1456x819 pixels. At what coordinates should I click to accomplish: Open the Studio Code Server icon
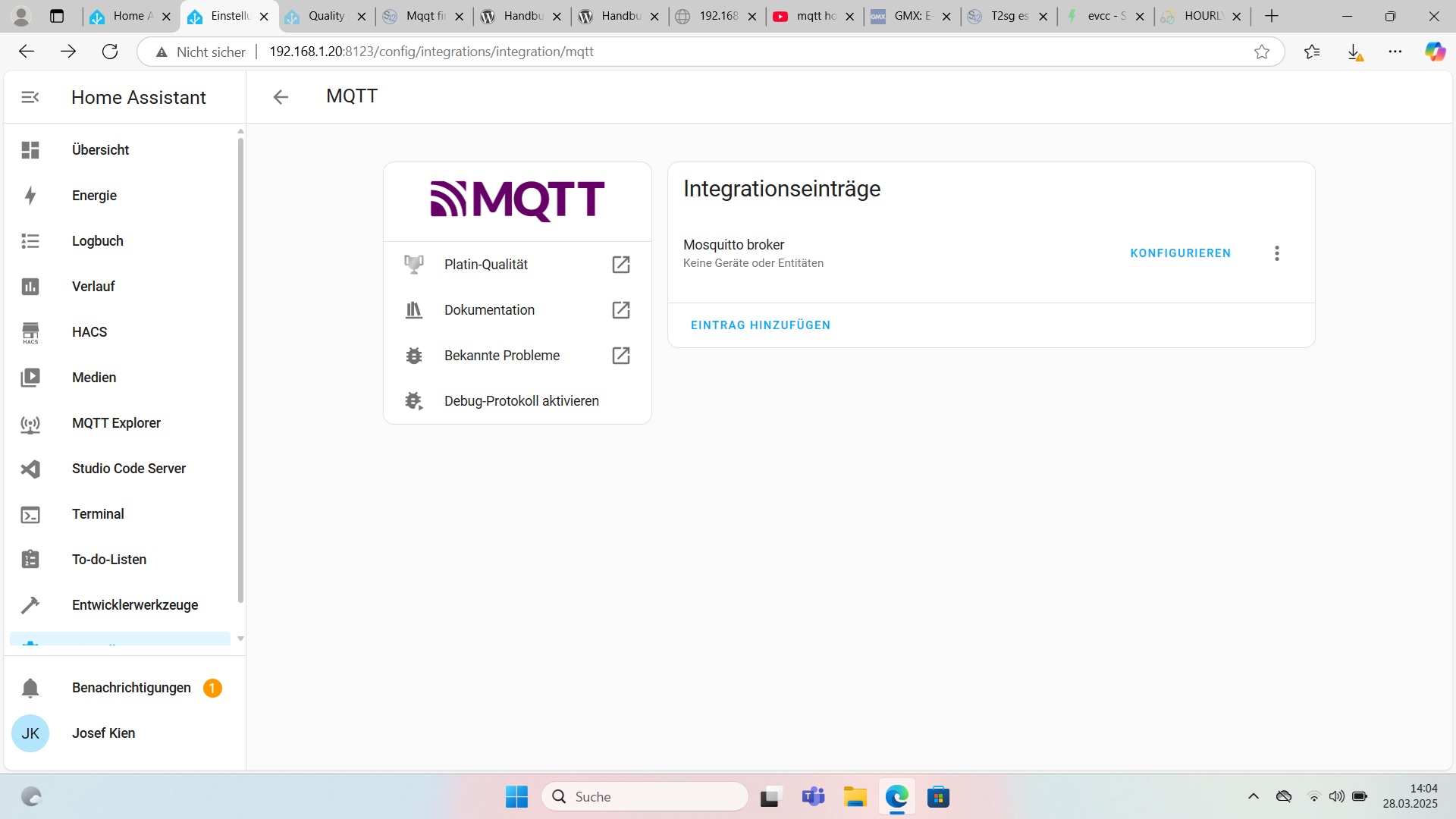point(30,469)
